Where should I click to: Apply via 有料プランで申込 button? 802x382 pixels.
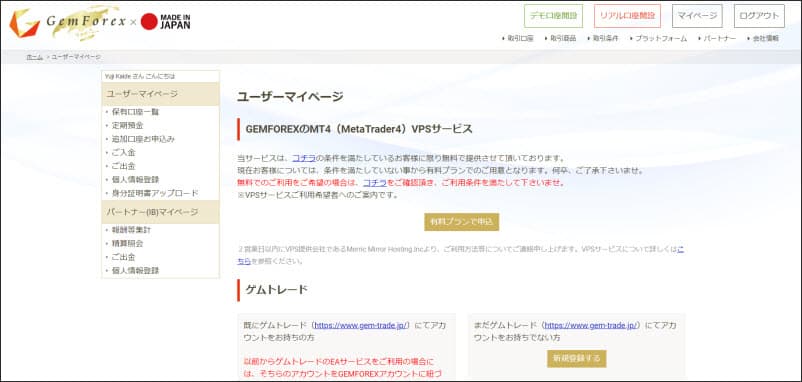(x=461, y=222)
